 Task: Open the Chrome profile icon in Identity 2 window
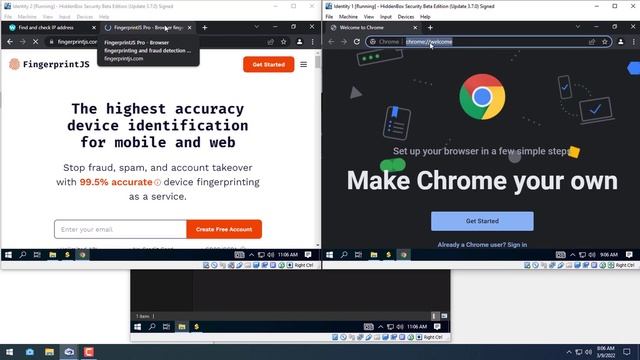pos(300,42)
